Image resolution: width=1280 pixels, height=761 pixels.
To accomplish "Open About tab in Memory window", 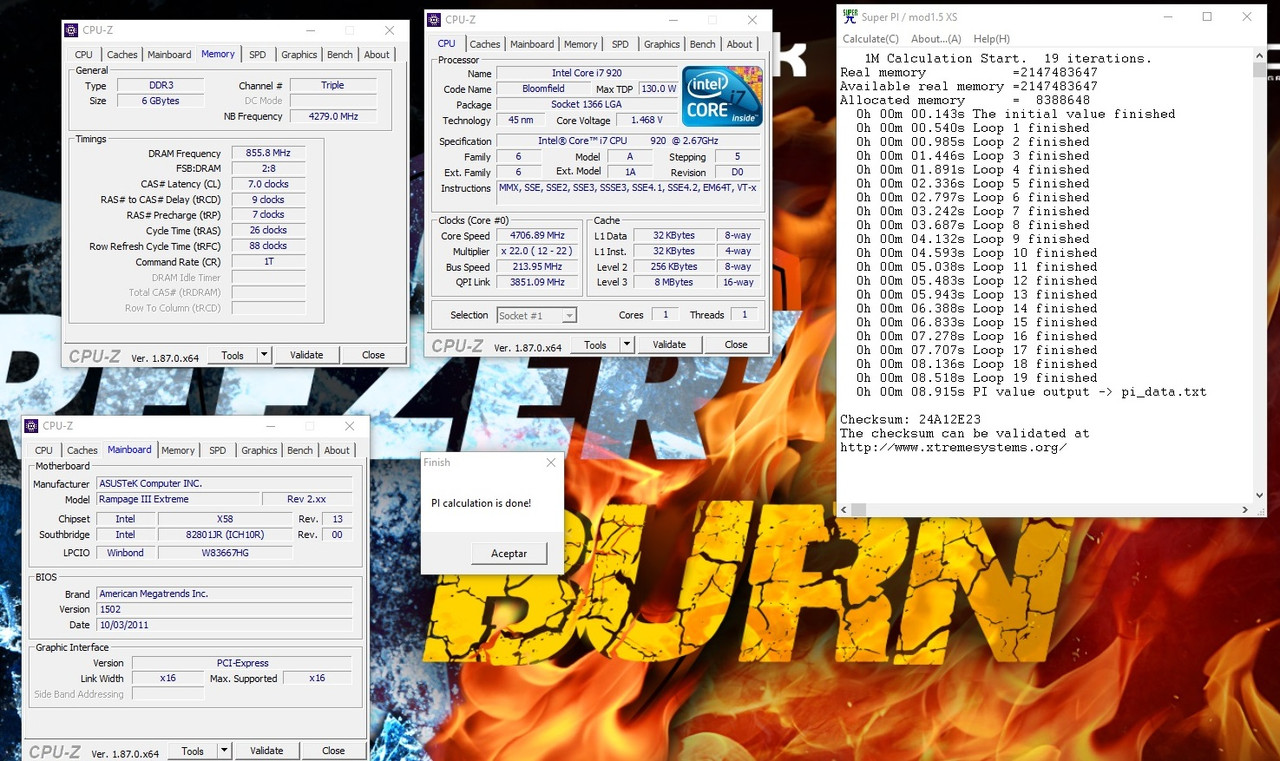I will point(377,55).
